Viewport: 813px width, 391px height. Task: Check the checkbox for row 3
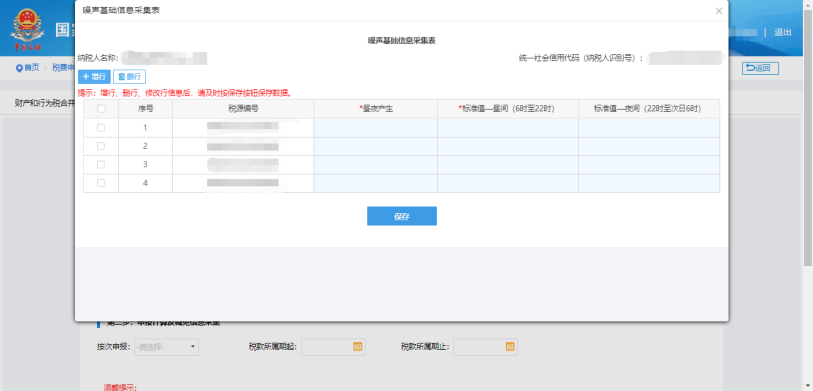tap(101, 164)
